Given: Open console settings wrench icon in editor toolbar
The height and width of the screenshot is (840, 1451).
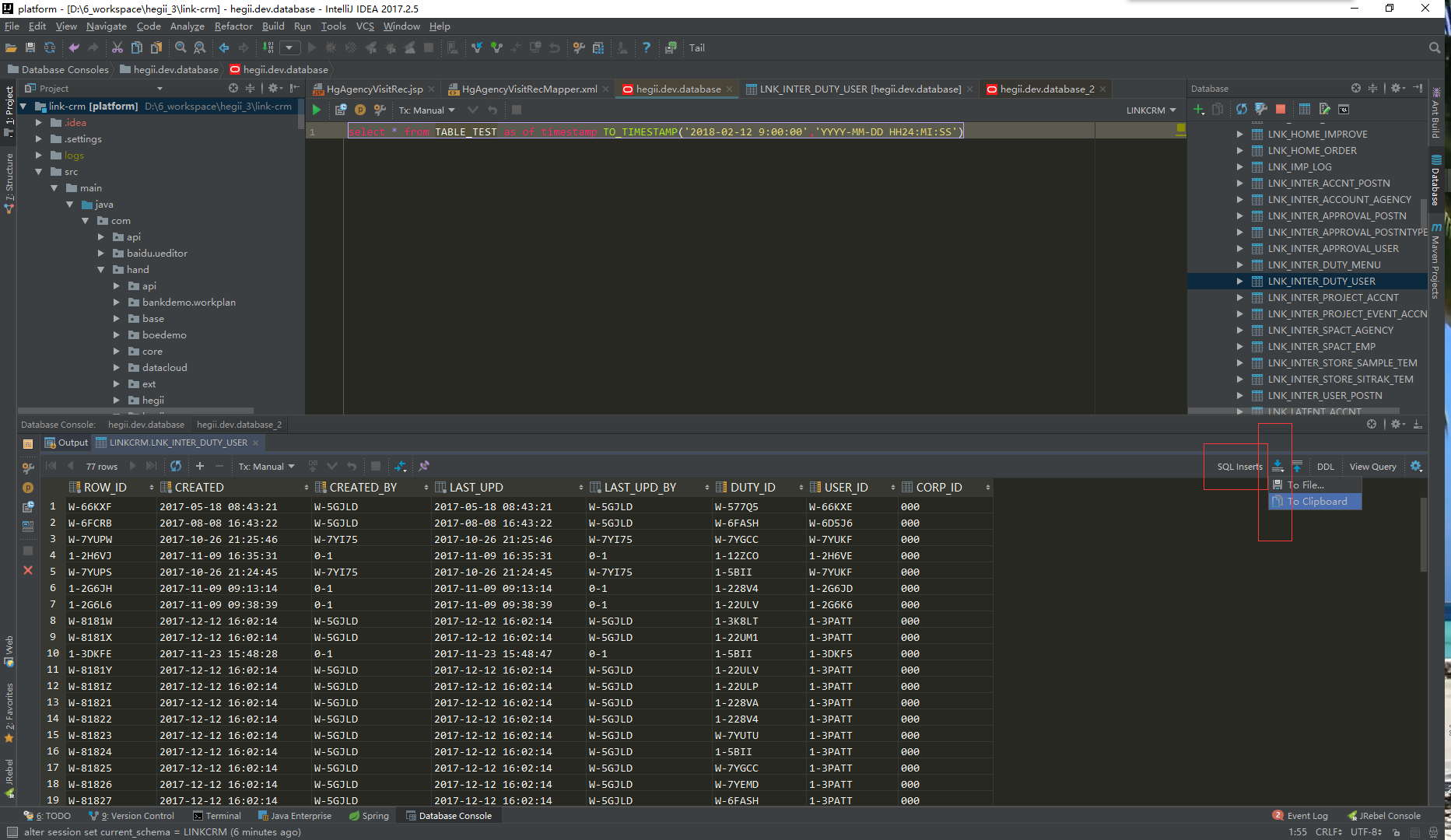Looking at the screenshot, I should tap(380, 110).
